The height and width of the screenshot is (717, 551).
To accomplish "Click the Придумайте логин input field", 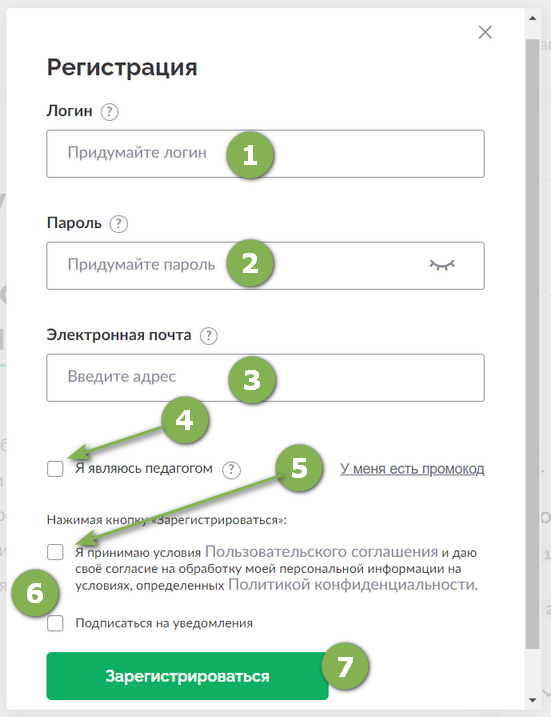I will [x=265, y=154].
